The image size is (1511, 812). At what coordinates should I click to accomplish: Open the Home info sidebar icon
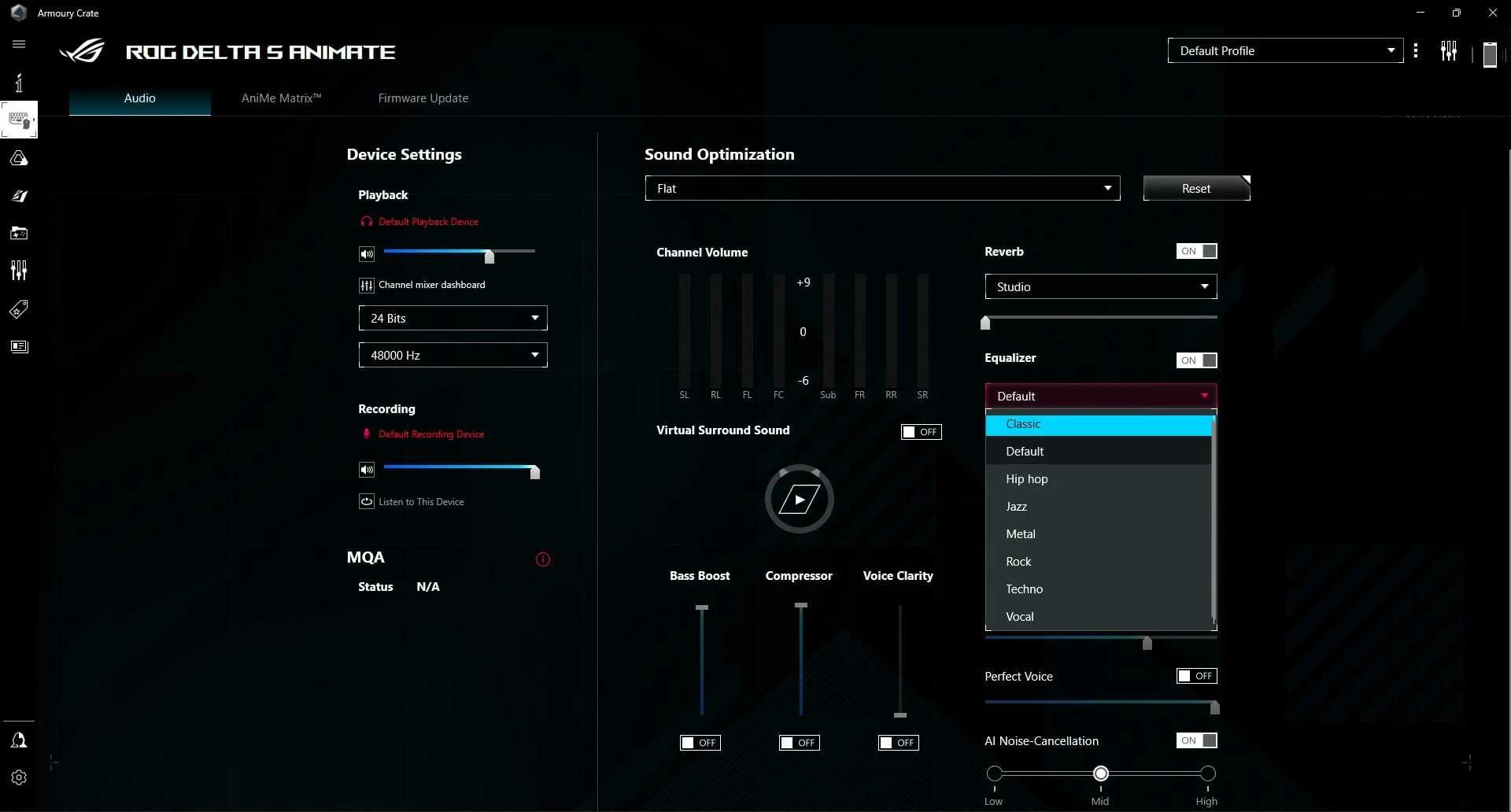tap(19, 82)
